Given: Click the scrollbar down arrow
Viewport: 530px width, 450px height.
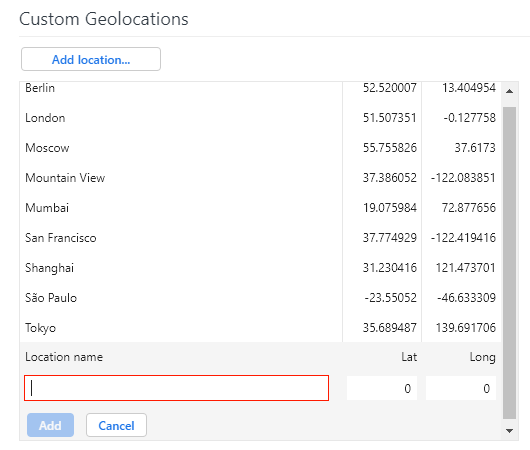Looking at the screenshot, I should point(510,431).
